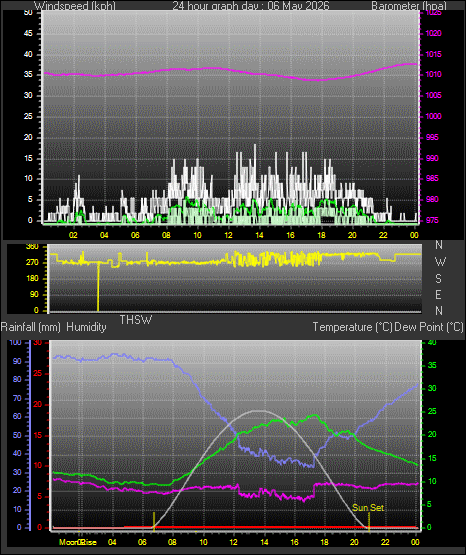466x555 pixels.
Task: Click the THSW label
Action: 136,320
